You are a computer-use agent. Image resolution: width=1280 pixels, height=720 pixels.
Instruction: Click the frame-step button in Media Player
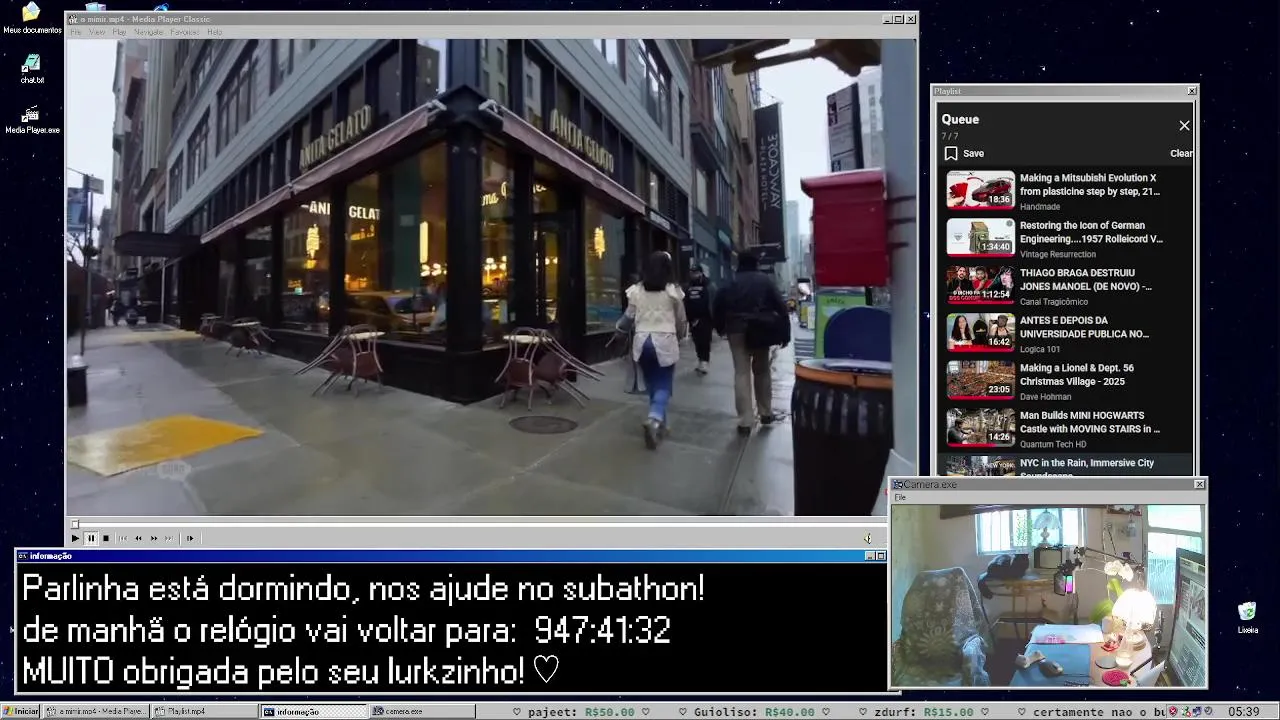pyautogui.click(x=189, y=538)
